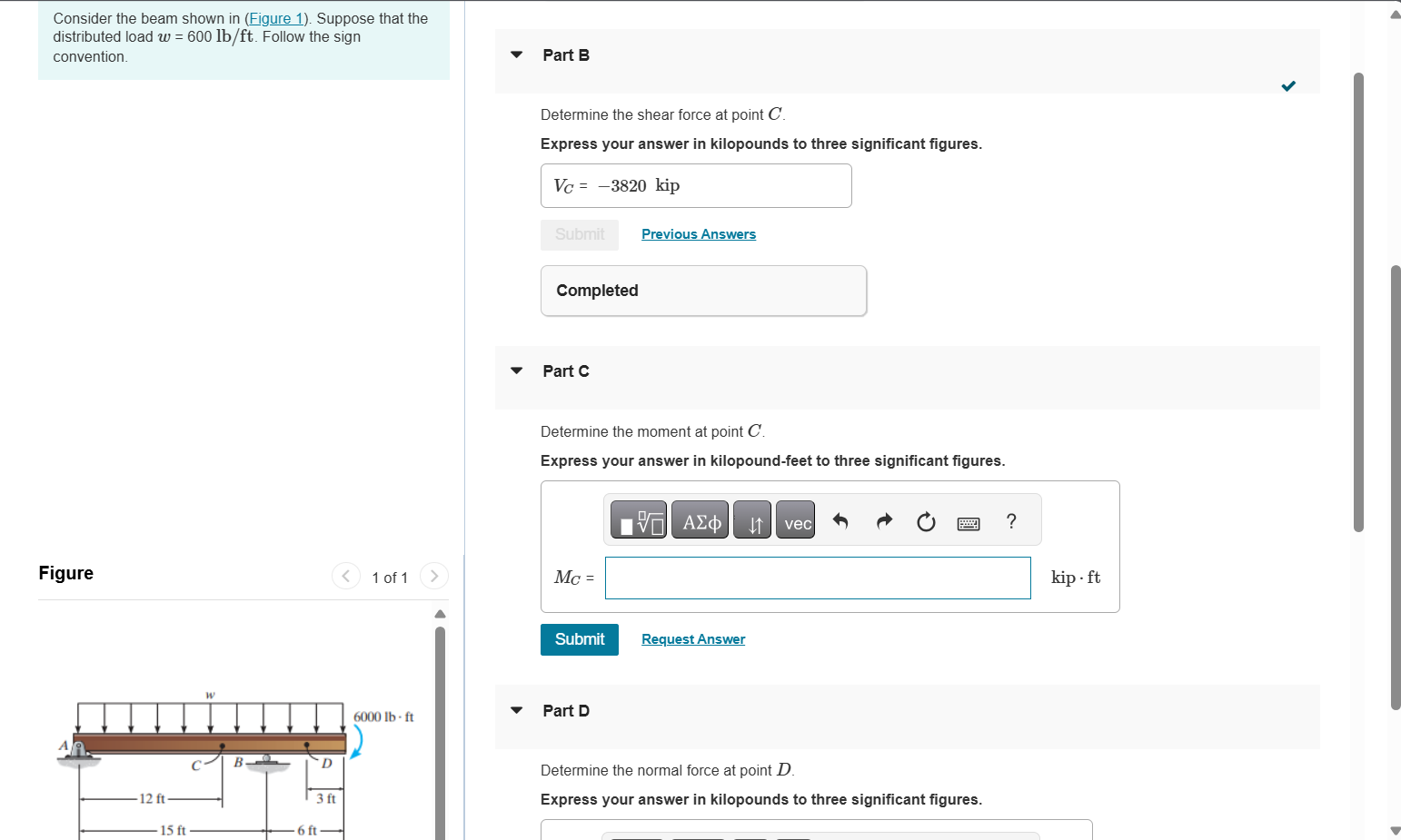Click the figure panel scrollbar
The width and height of the screenshot is (1401, 840).
[x=441, y=732]
